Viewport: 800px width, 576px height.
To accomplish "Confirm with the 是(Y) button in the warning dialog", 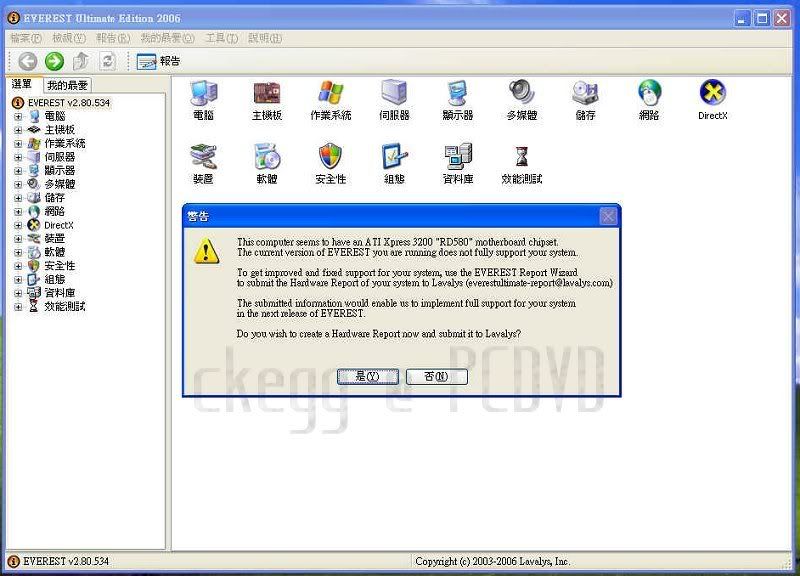I will (x=367, y=377).
